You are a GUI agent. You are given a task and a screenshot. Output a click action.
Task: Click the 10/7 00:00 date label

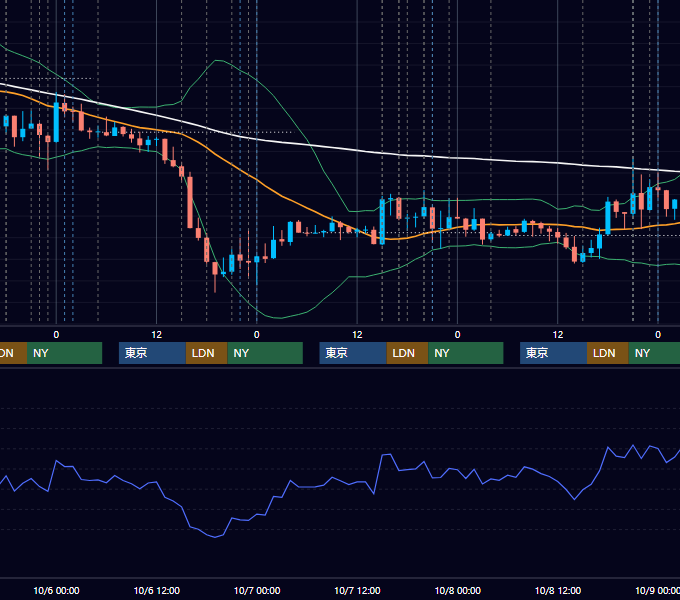tap(257, 590)
